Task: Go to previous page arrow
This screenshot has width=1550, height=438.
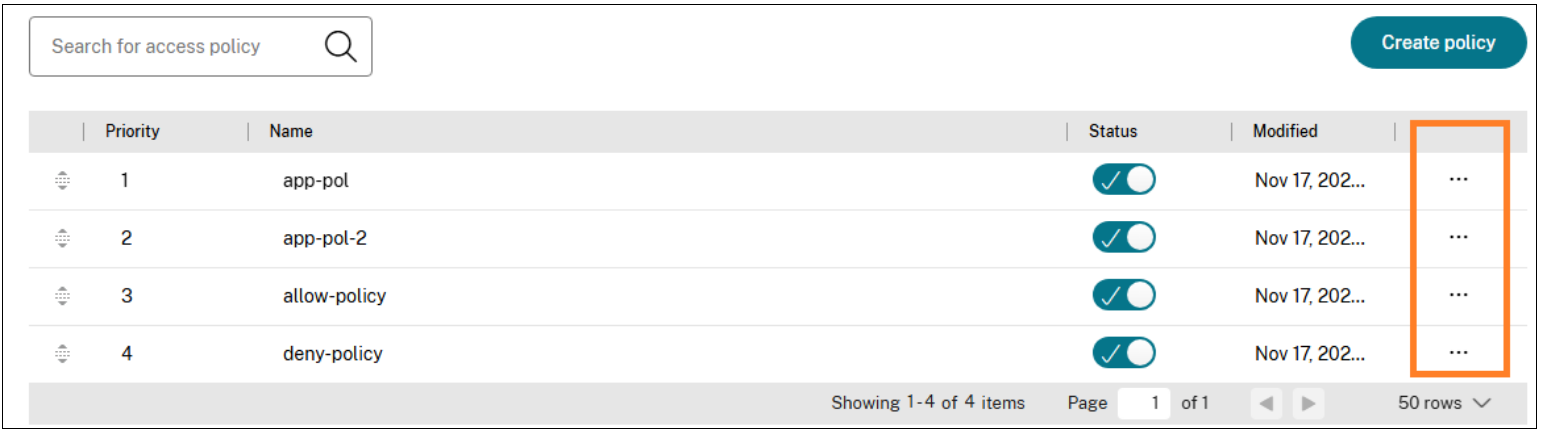Action: tap(1266, 404)
